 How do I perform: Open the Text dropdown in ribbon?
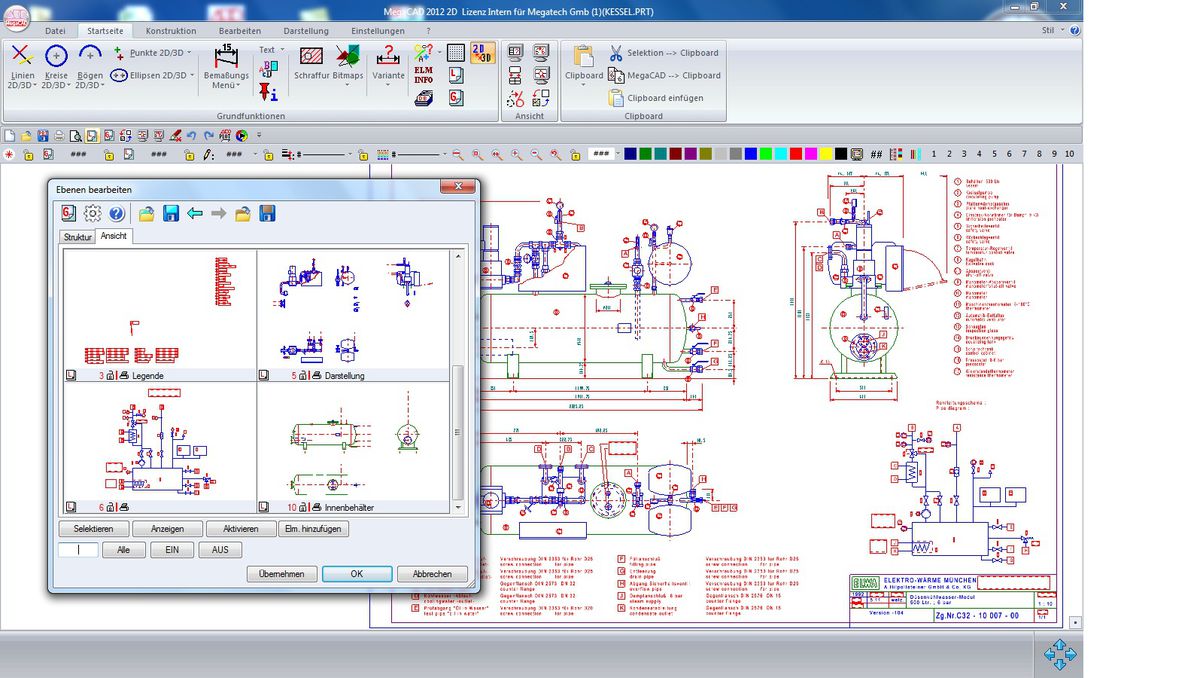(271, 49)
